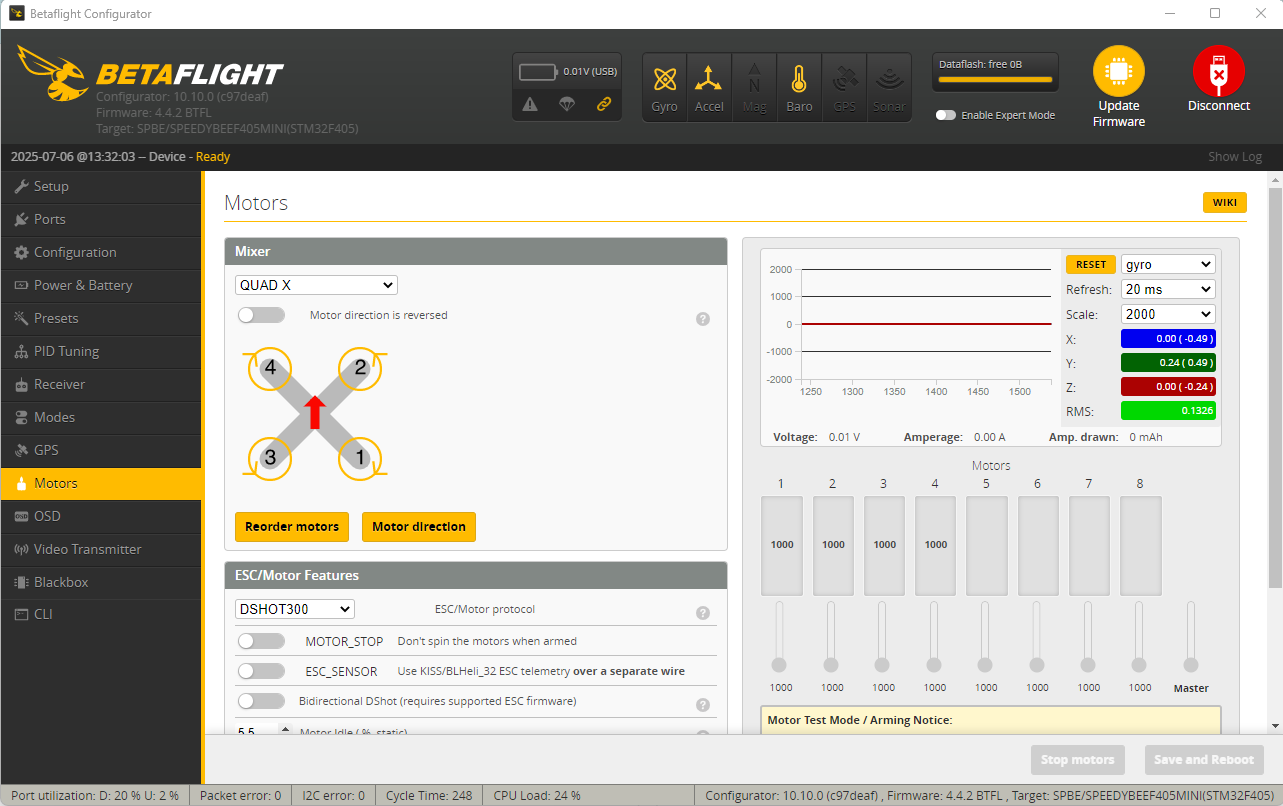Open the DSHOT300 protocol dropdown
Screen dimensions: 1283x806
point(295,609)
